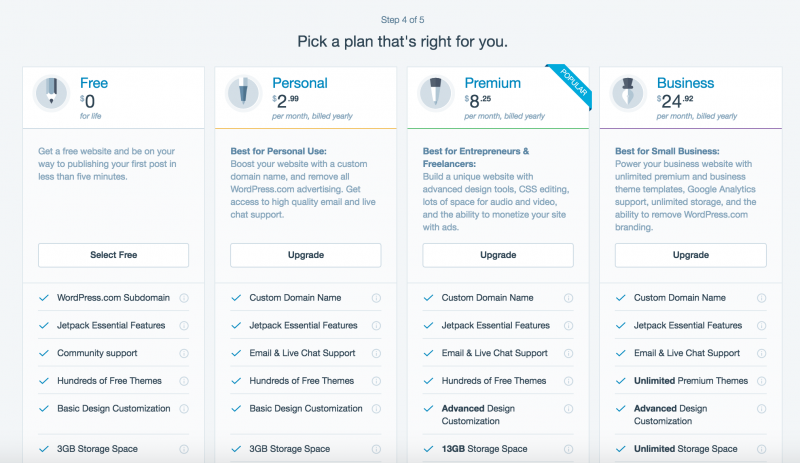The height and width of the screenshot is (463, 800).
Task: Upgrade to the Business plan
Action: coord(690,255)
